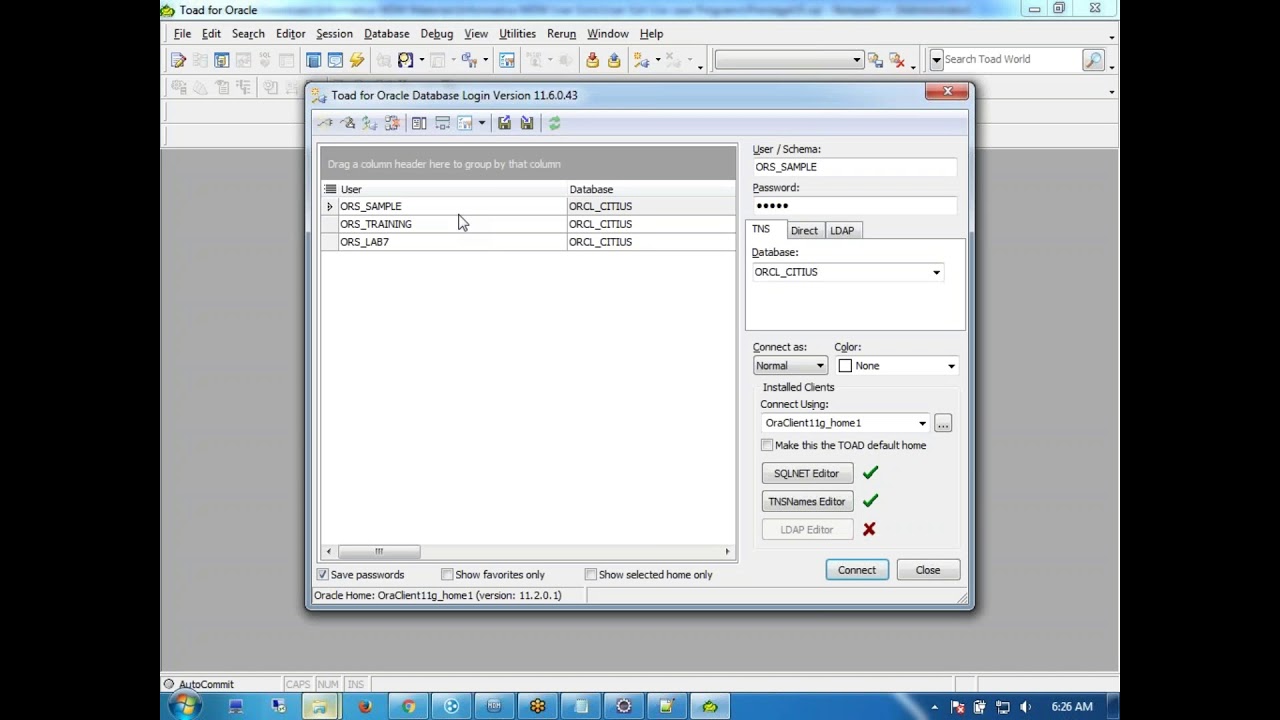Click the Database column header

point(651,189)
